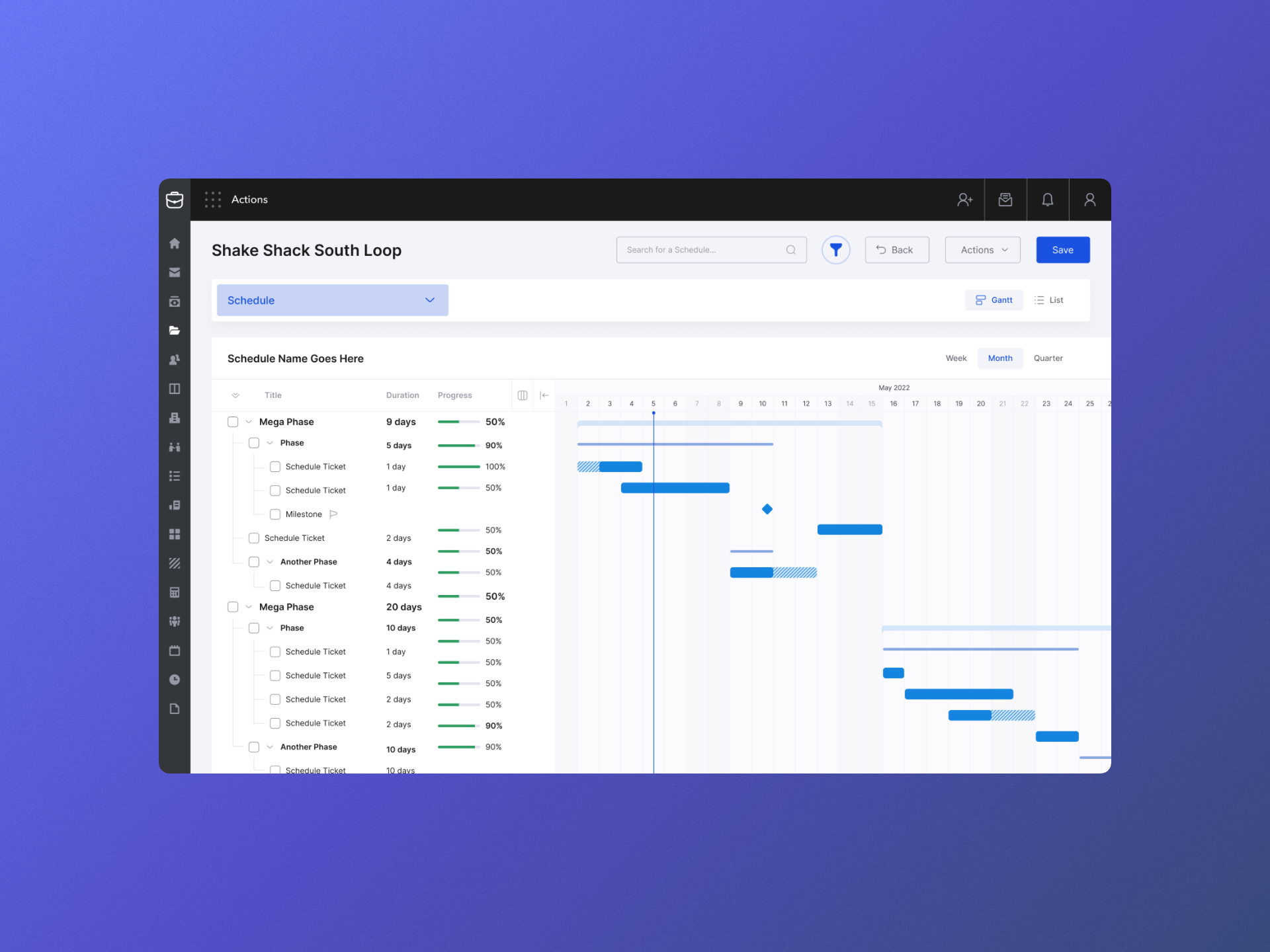Switch to the List view tab
The height and width of the screenshot is (952, 1270).
click(1049, 299)
